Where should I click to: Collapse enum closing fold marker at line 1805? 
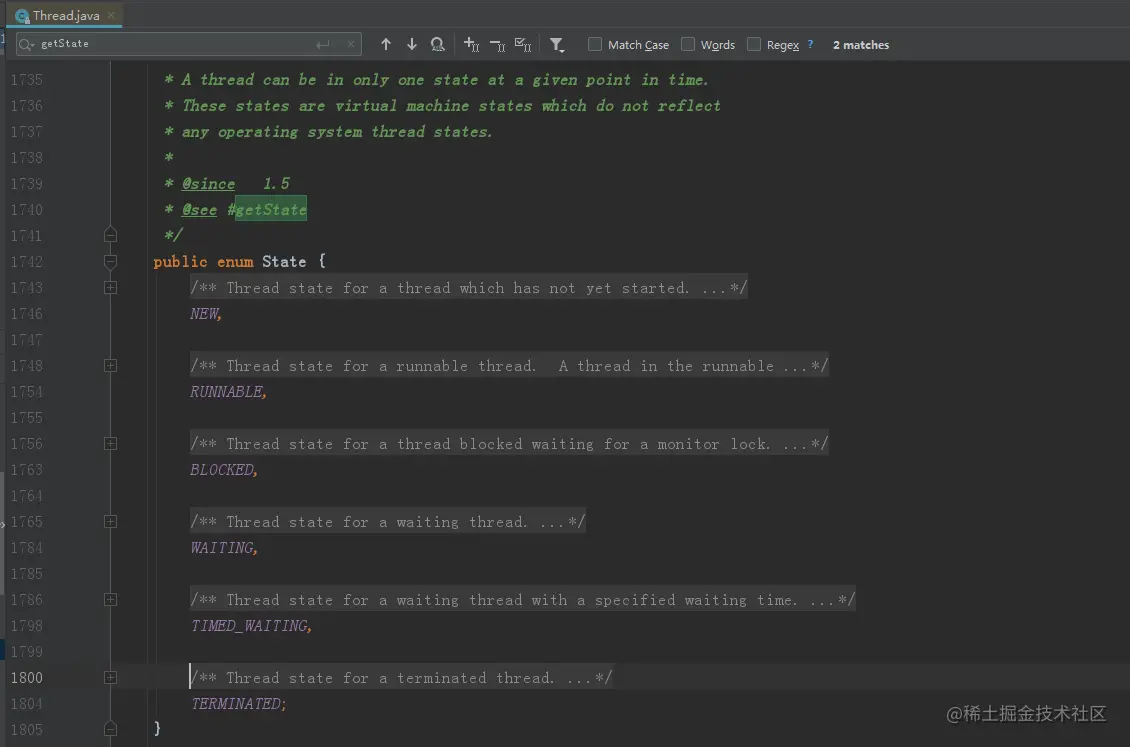pos(110,729)
